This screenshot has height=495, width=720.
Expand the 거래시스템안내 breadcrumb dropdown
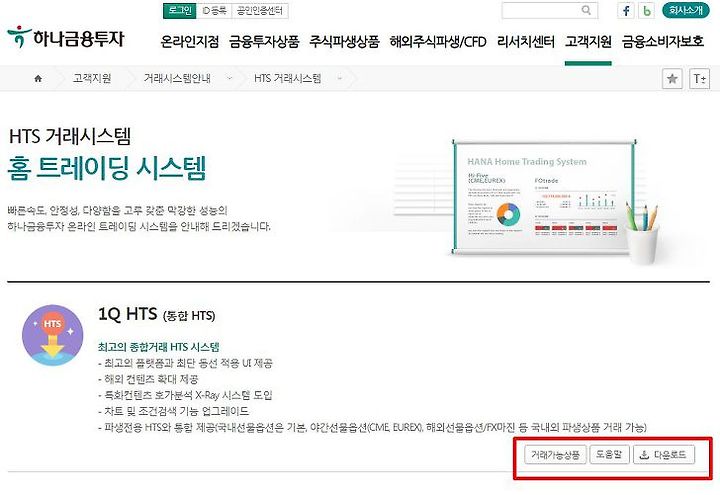click(x=230, y=79)
